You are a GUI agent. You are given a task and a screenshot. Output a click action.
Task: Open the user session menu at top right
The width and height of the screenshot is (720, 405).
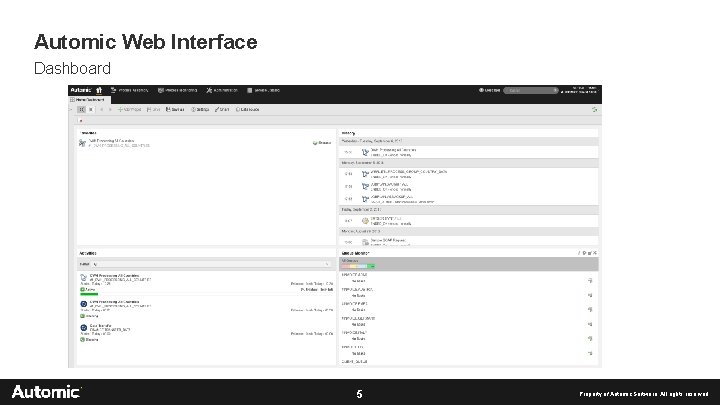[x=579, y=90]
